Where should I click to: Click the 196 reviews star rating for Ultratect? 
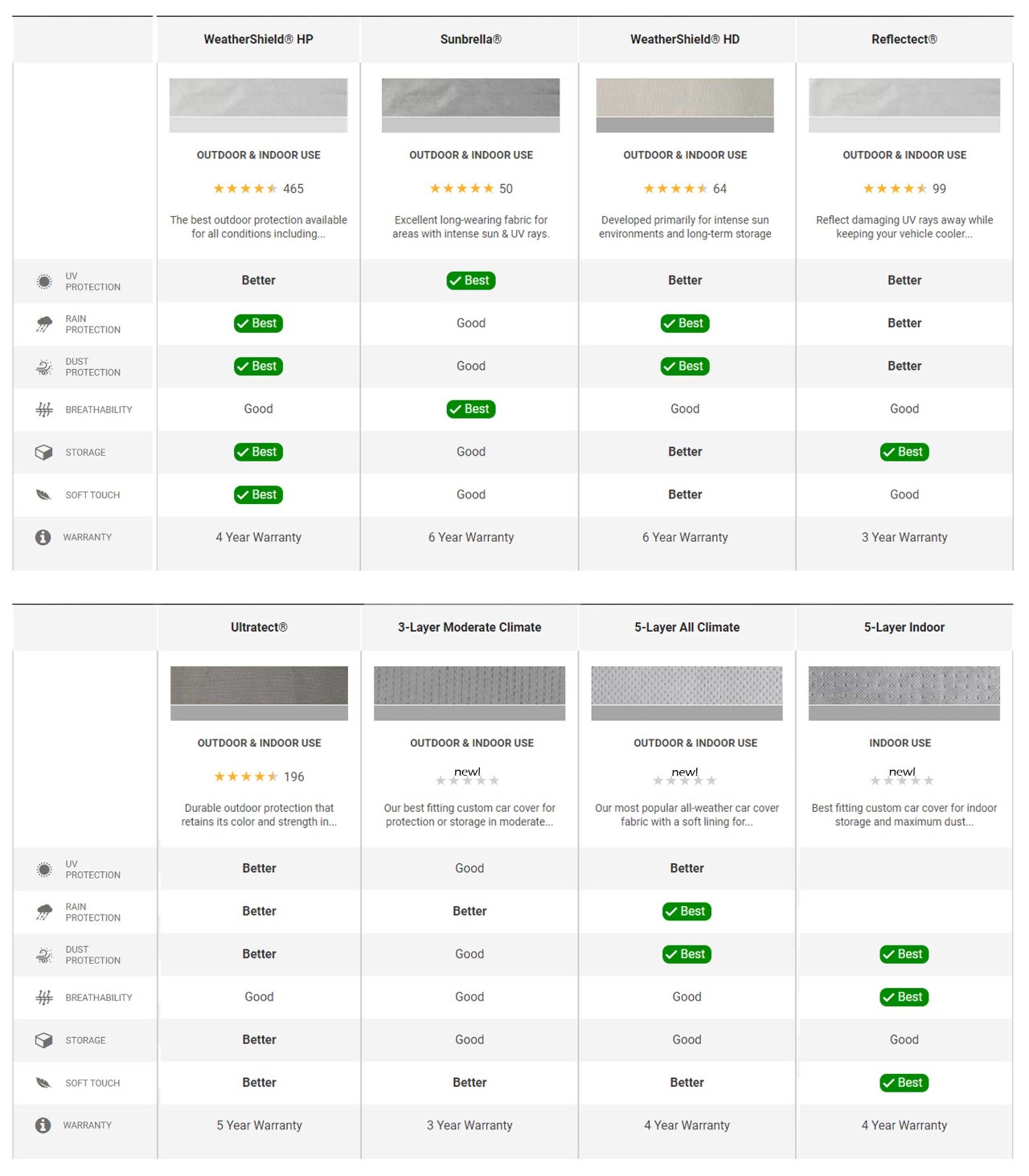[x=259, y=776]
